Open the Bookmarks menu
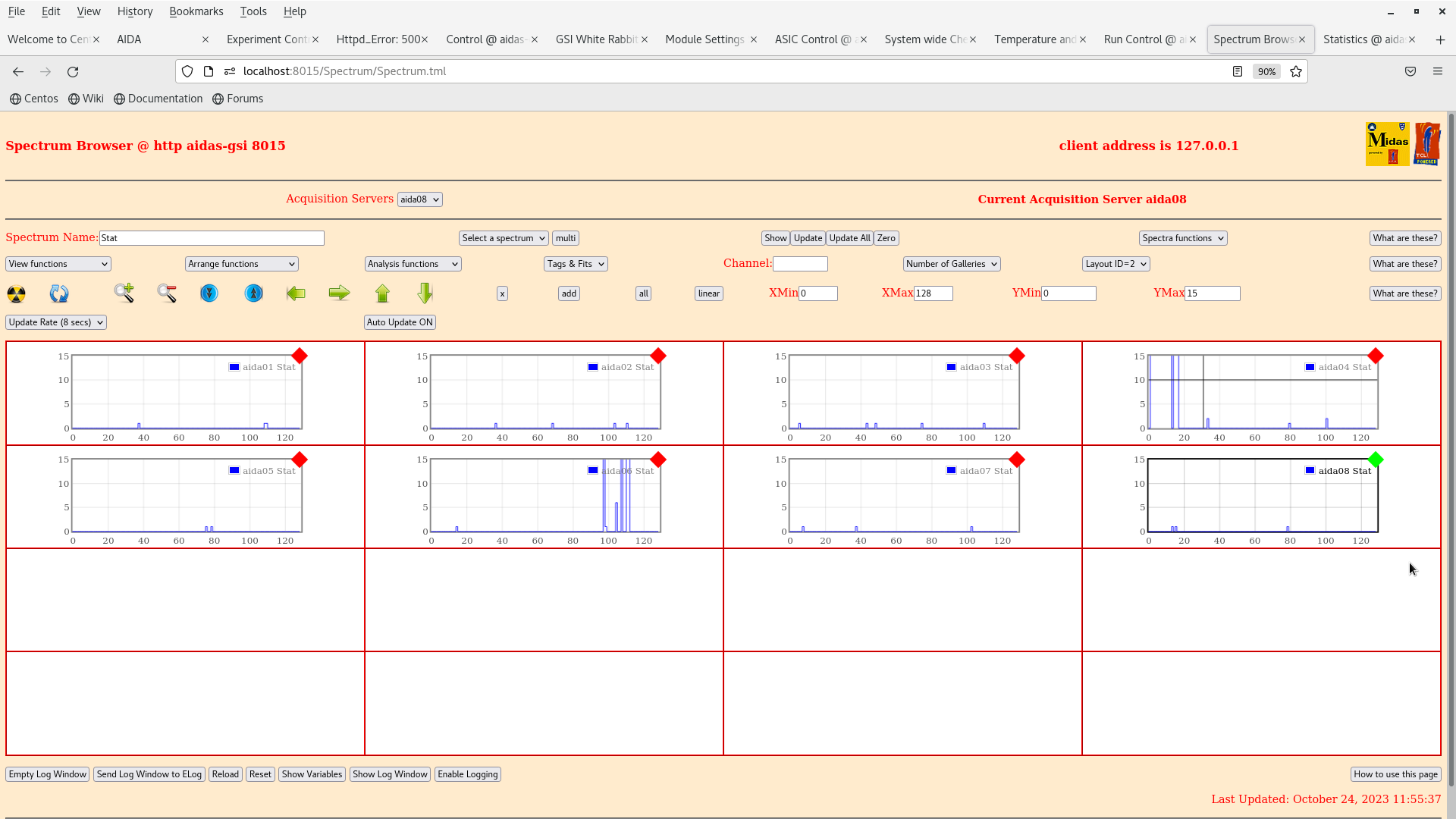Image resolution: width=1456 pixels, height=819 pixels. [196, 11]
